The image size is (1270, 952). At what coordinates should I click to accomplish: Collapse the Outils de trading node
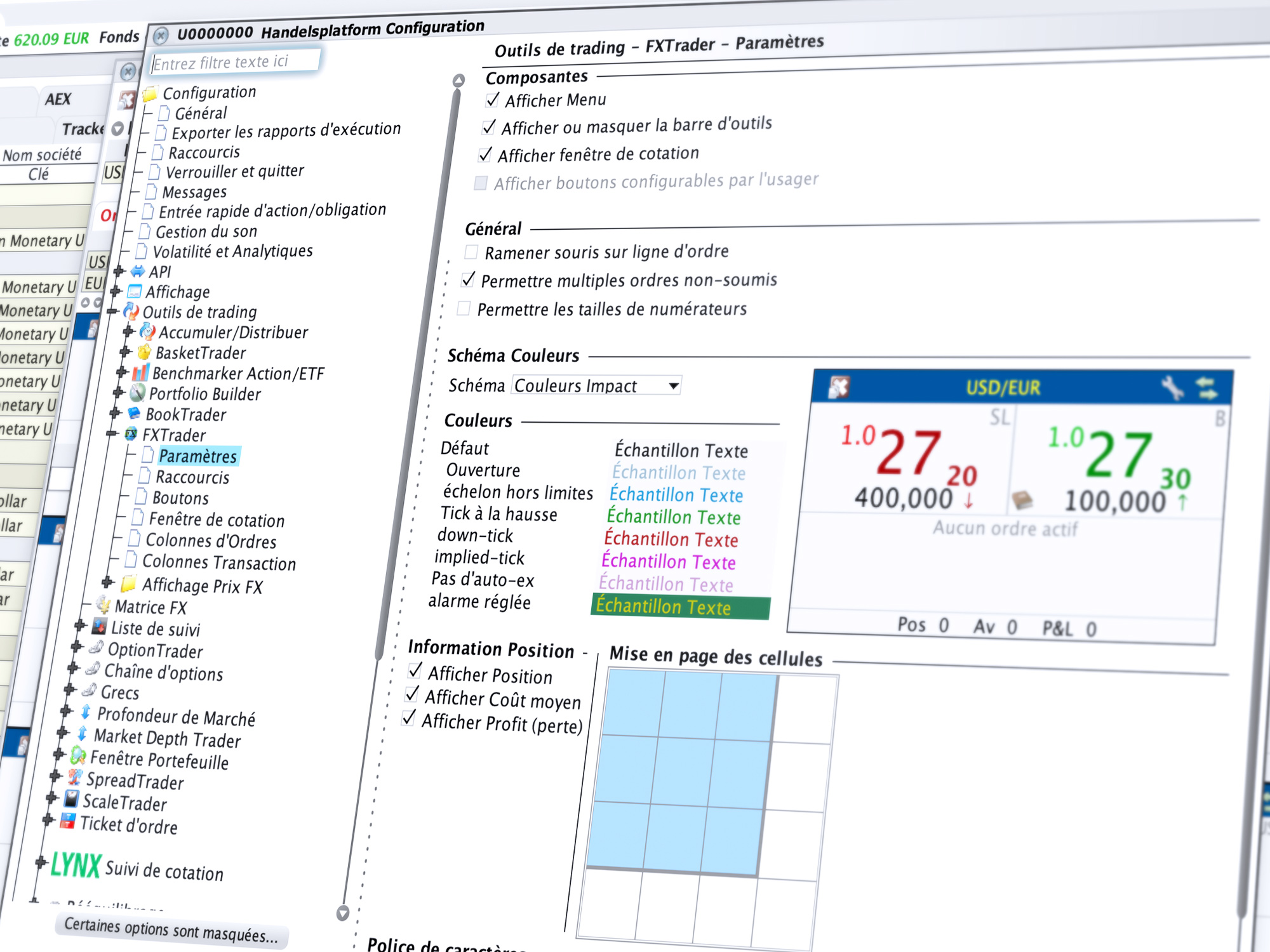coord(112,312)
